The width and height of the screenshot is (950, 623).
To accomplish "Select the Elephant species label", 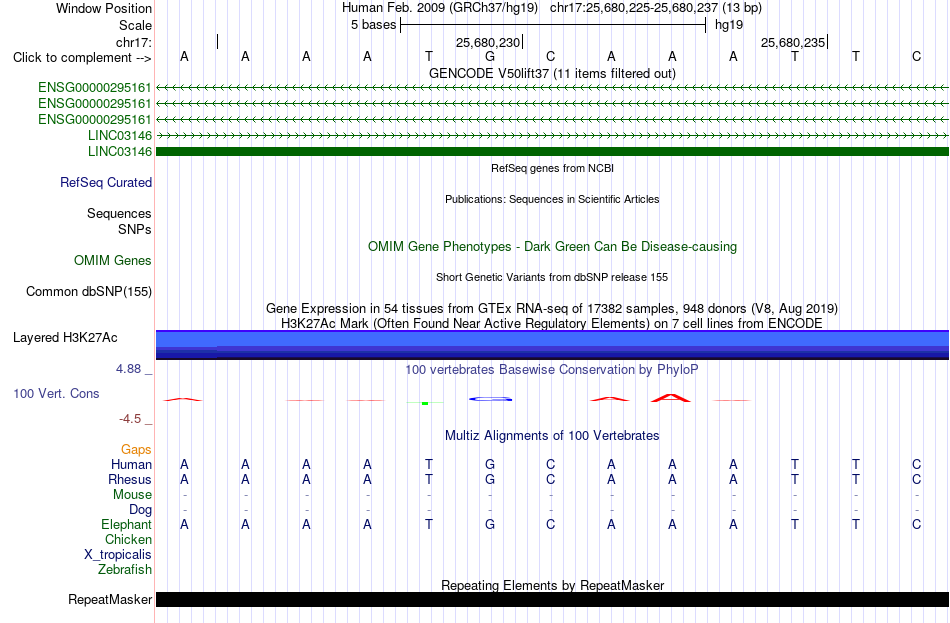I will point(127,524).
